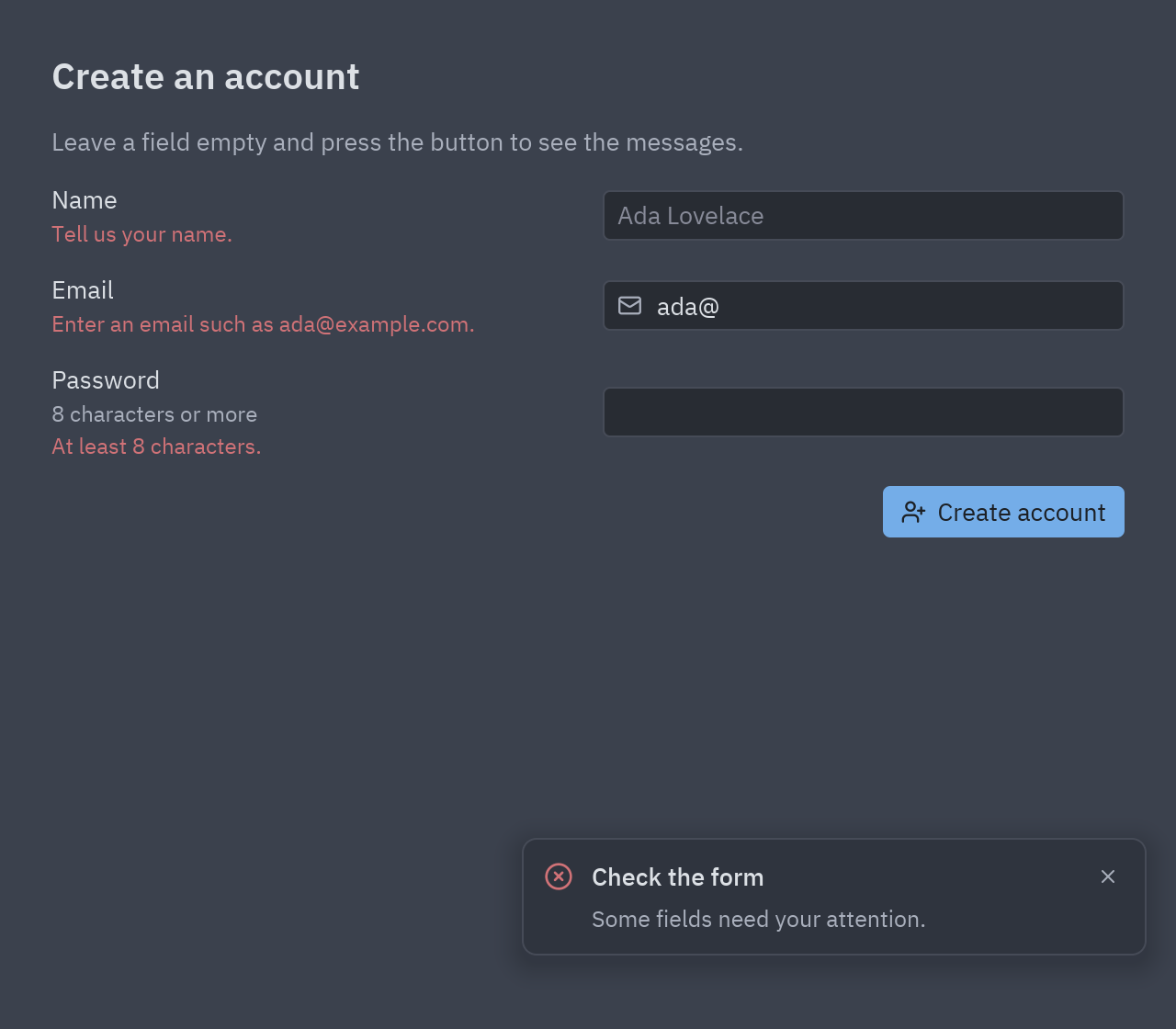Click the Password field label
This screenshot has height=1029, width=1176.
(x=106, y=380)
